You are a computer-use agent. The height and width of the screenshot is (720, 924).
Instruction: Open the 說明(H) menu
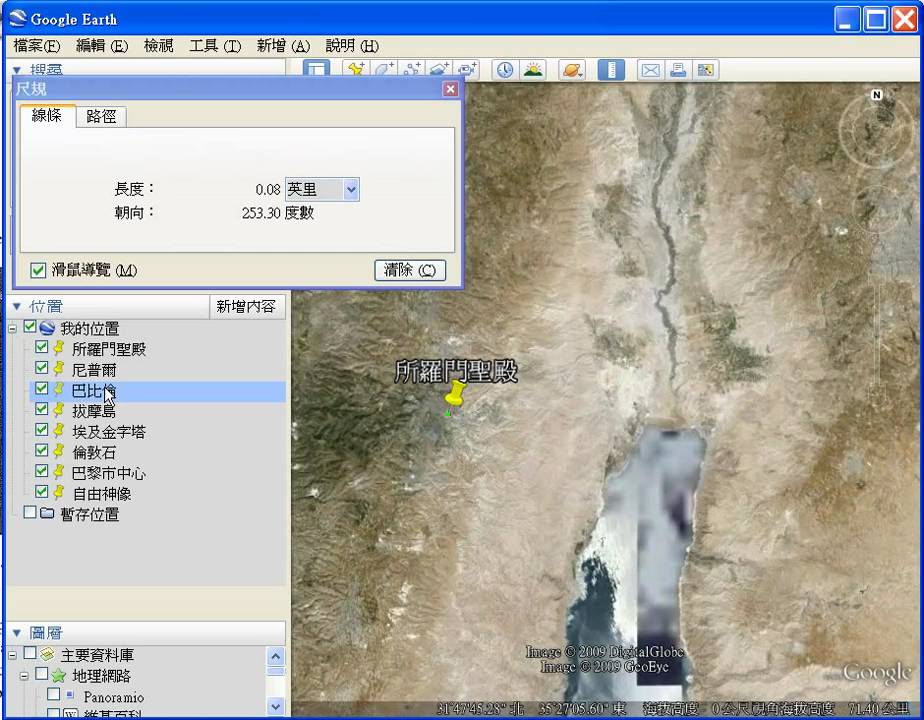click(352, 46)
